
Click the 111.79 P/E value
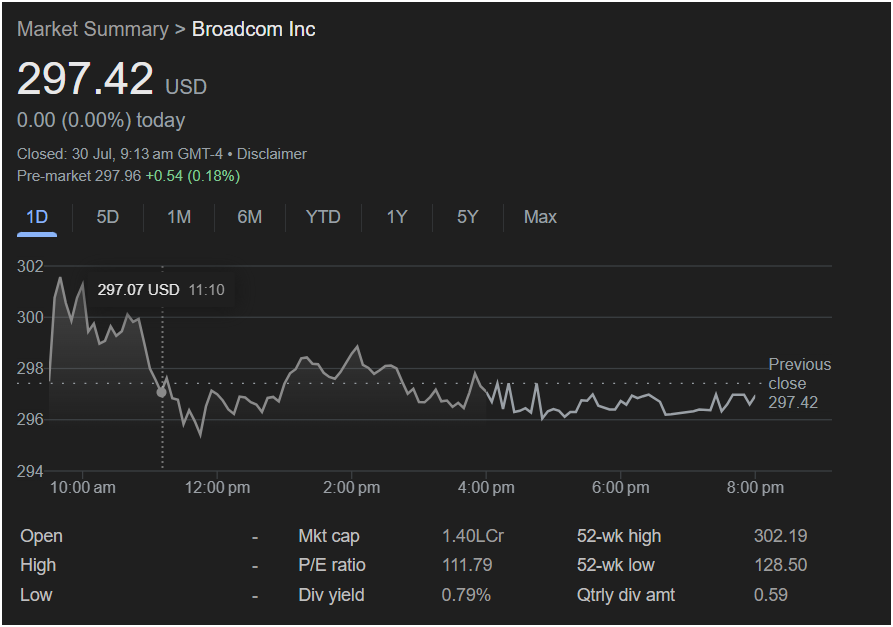tap(467, 565)
